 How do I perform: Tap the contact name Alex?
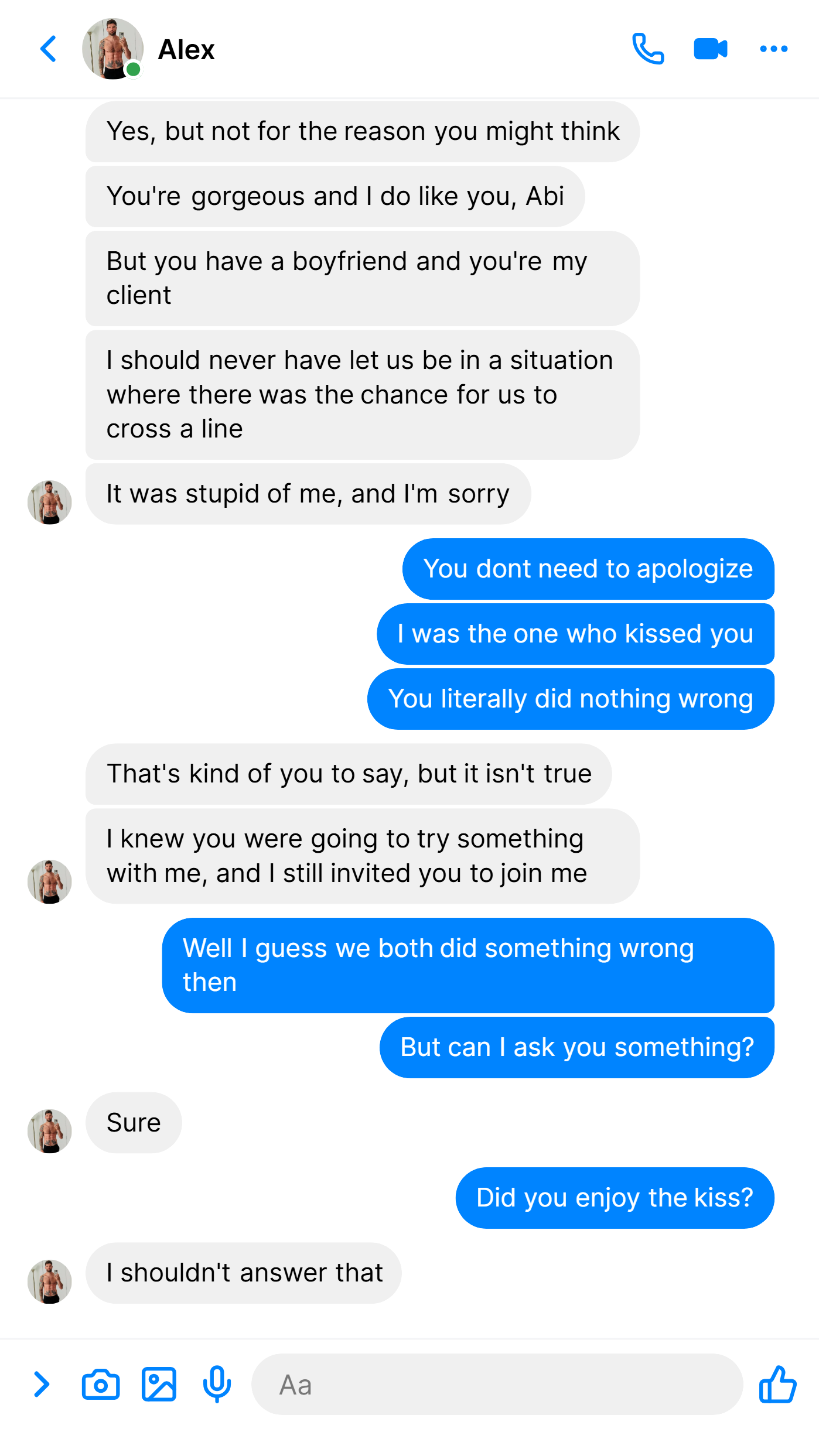click(186, 50)
